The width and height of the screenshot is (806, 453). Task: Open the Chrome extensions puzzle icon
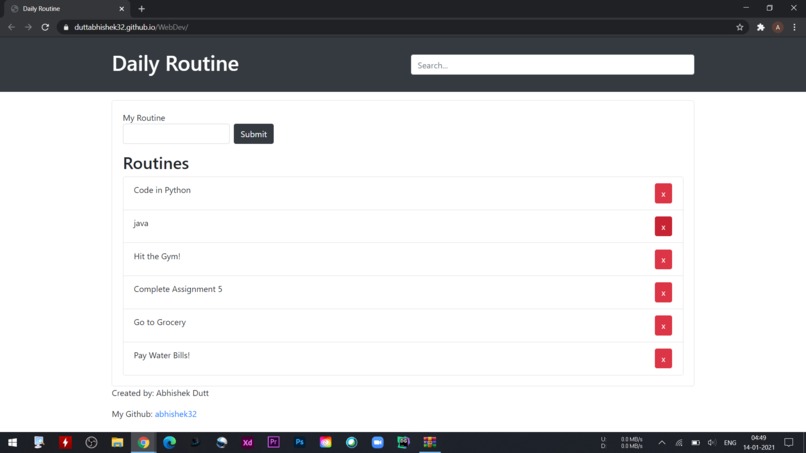(x=761, y=27)
